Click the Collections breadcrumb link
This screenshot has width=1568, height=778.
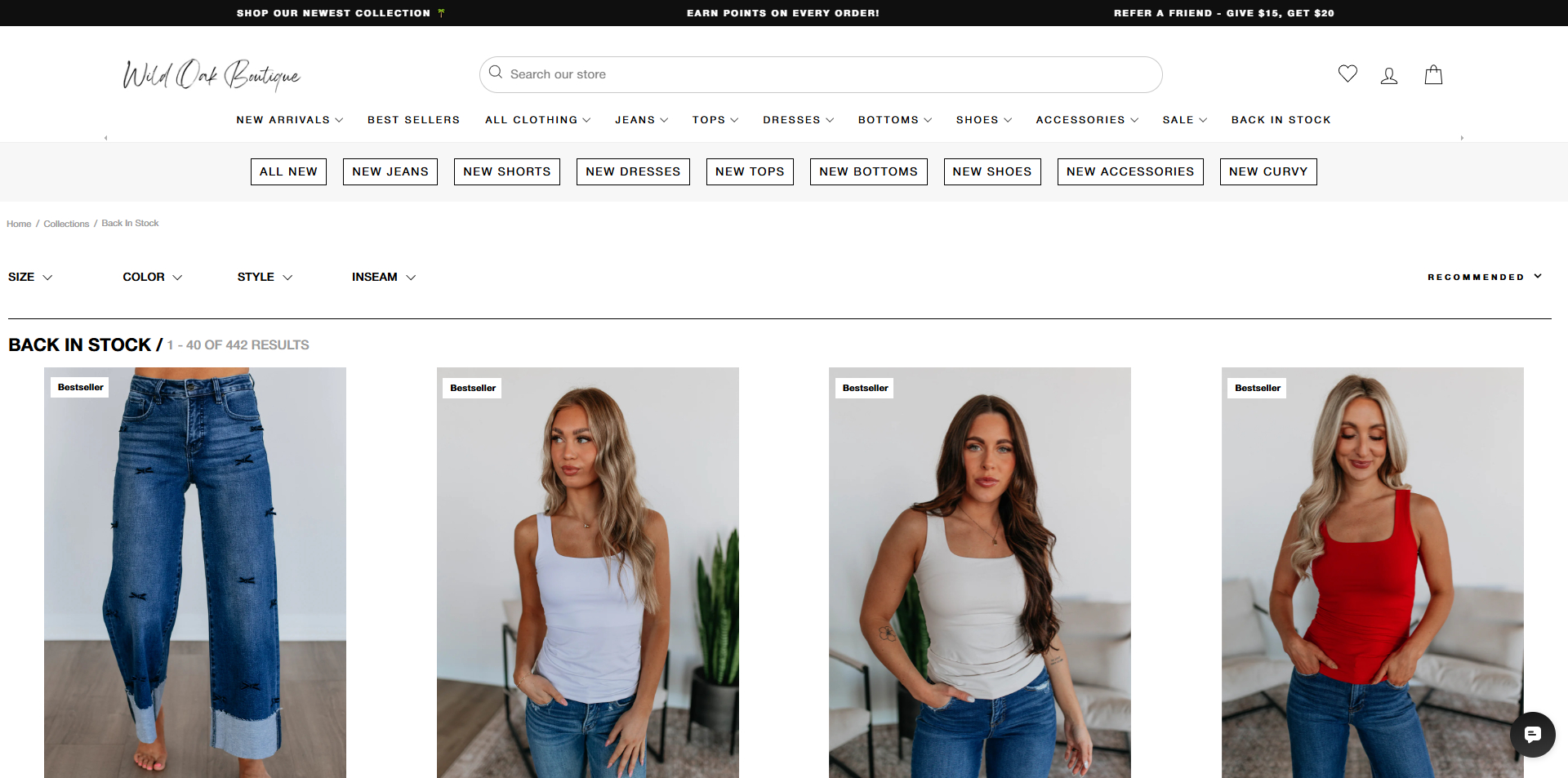(x=66, y=223)
